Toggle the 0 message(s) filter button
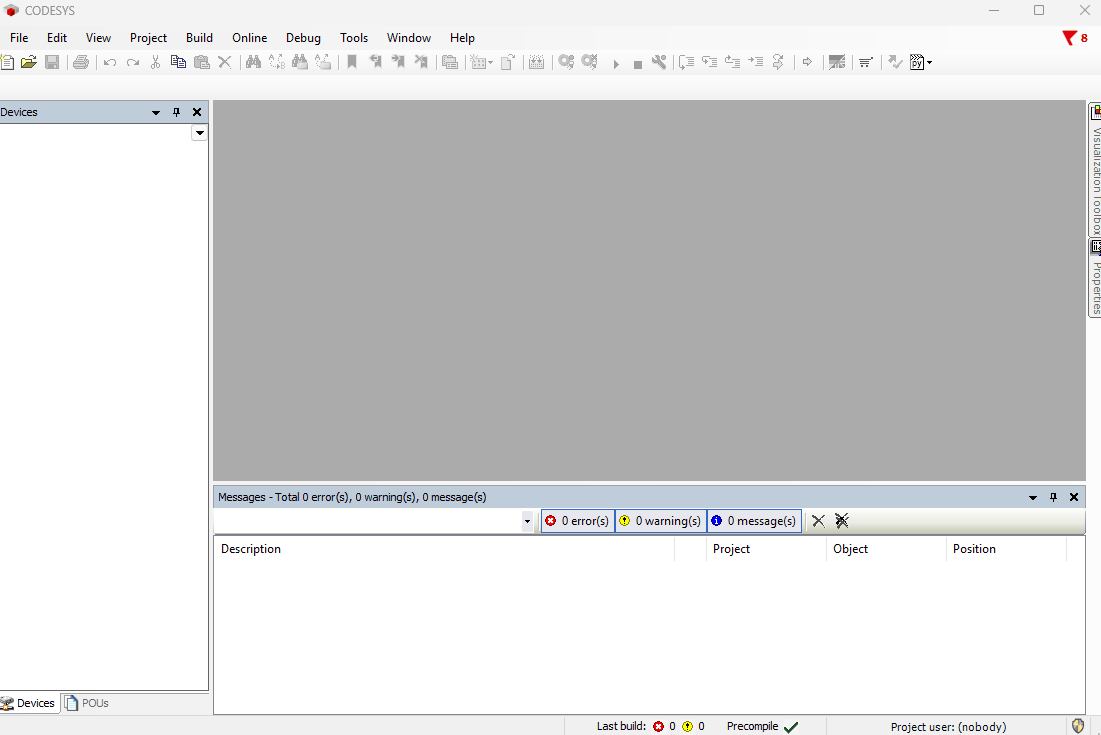Screen dimensions: 1101x735 point(754,521)
